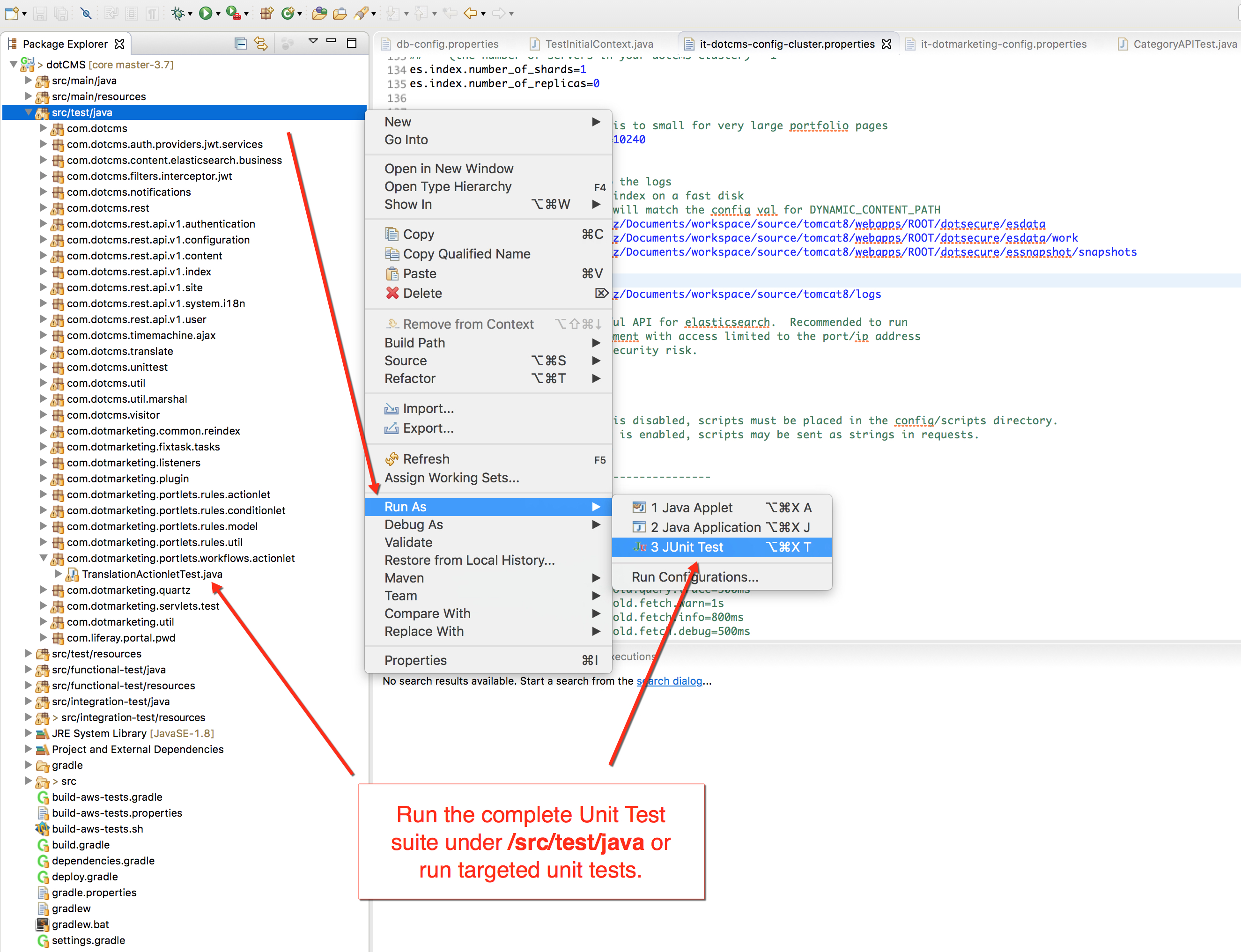Open Package Explorer View Menu triangle
This screenshot has height=952, width=1241.
point(313,41)
